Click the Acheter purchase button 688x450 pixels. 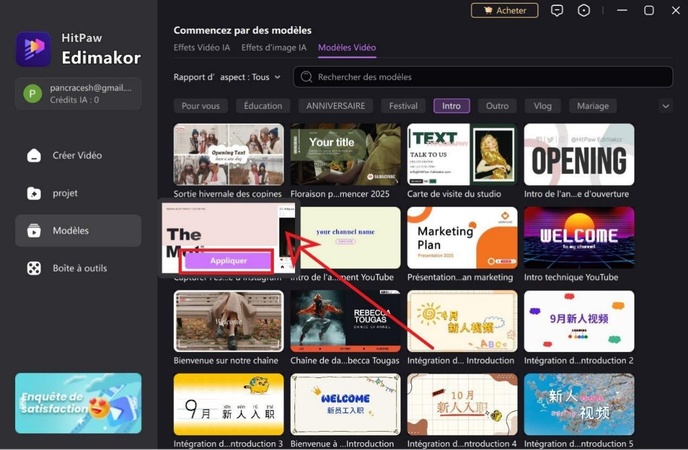tap(504, 11)
